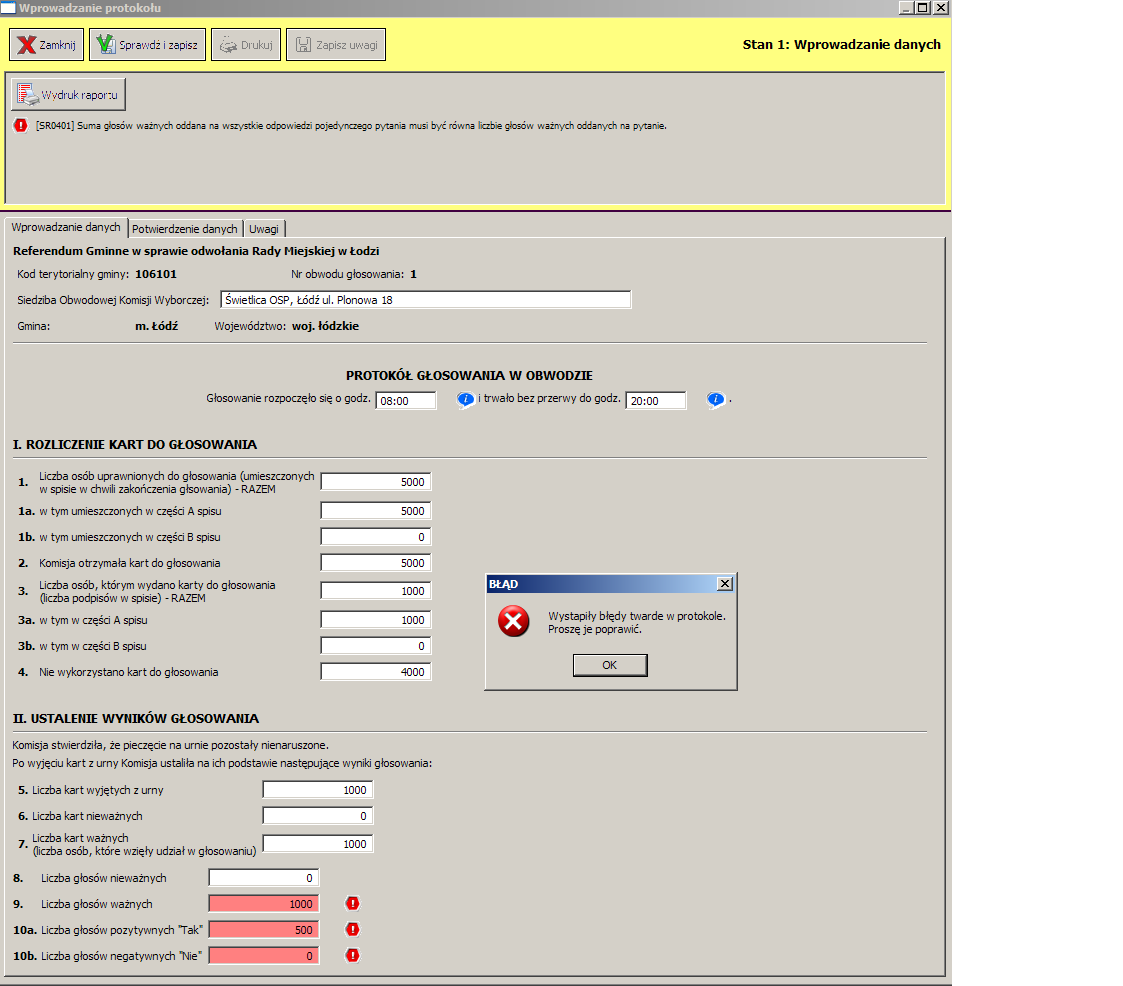Switch to Potwierdzenie danych tab
This screenshot has width=1123, height=986.
[185, 228]
